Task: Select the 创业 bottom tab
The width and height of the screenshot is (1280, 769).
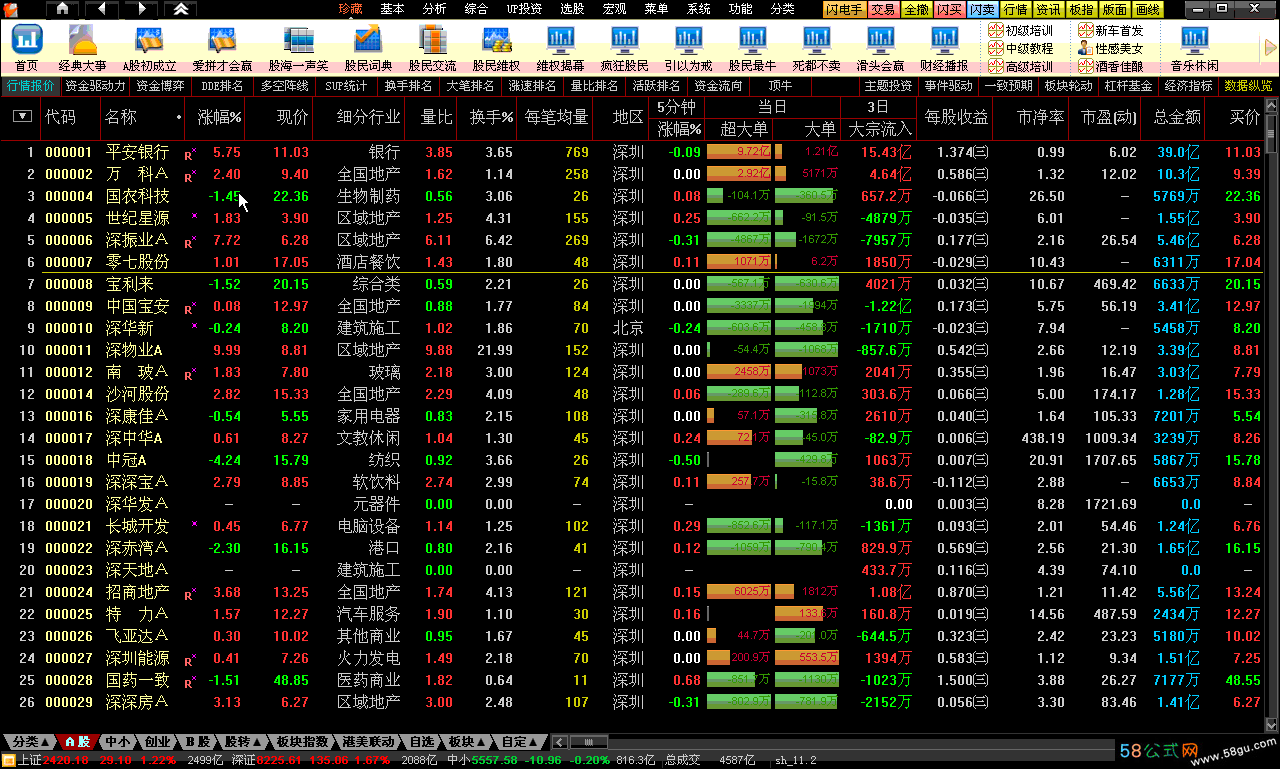Action: click(x=157, y=742)
